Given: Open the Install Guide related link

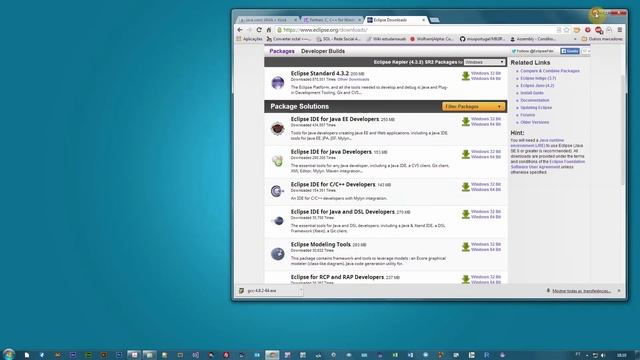Looking at the screenshot, I should coord(532,93).
